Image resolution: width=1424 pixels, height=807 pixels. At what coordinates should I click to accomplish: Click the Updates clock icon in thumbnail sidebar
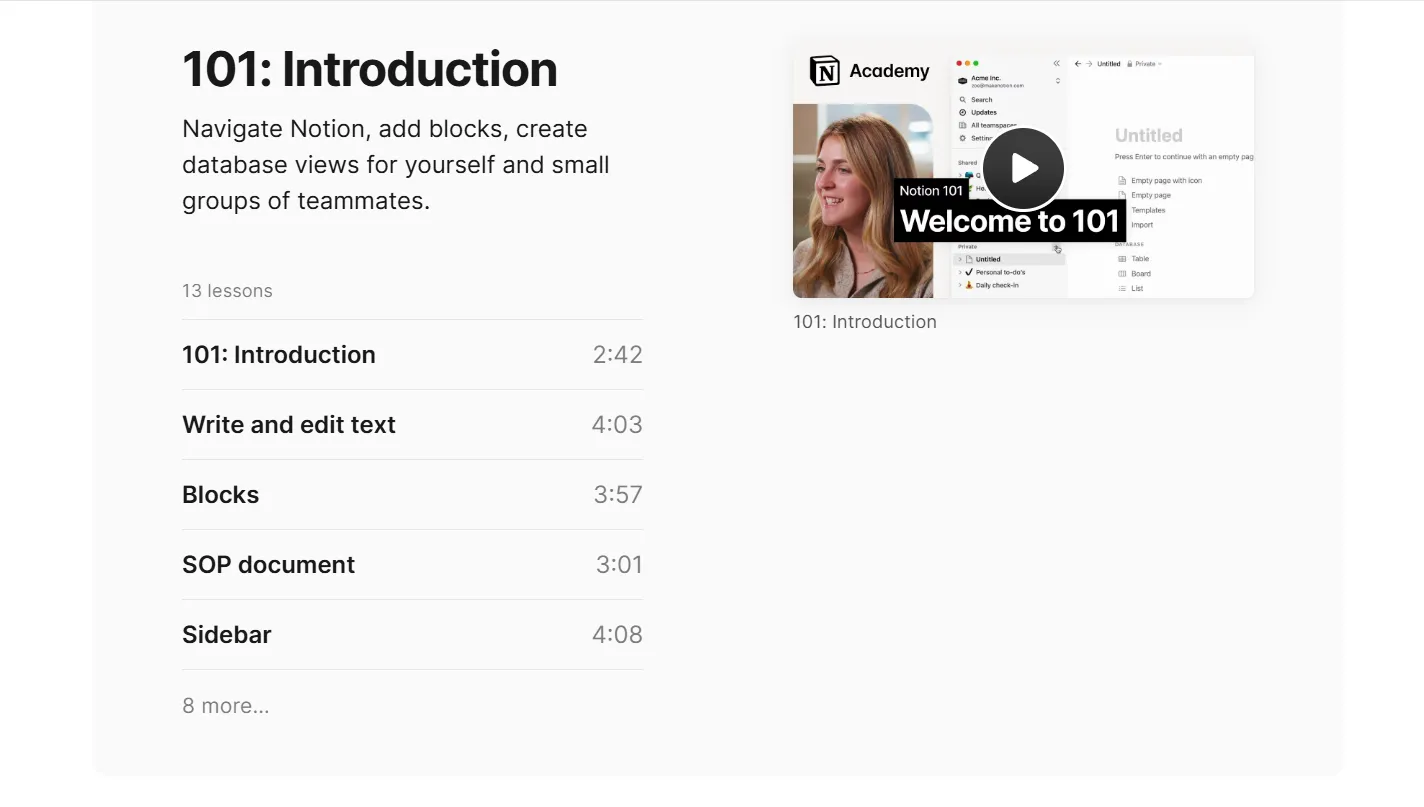click(x=962, y=113)
